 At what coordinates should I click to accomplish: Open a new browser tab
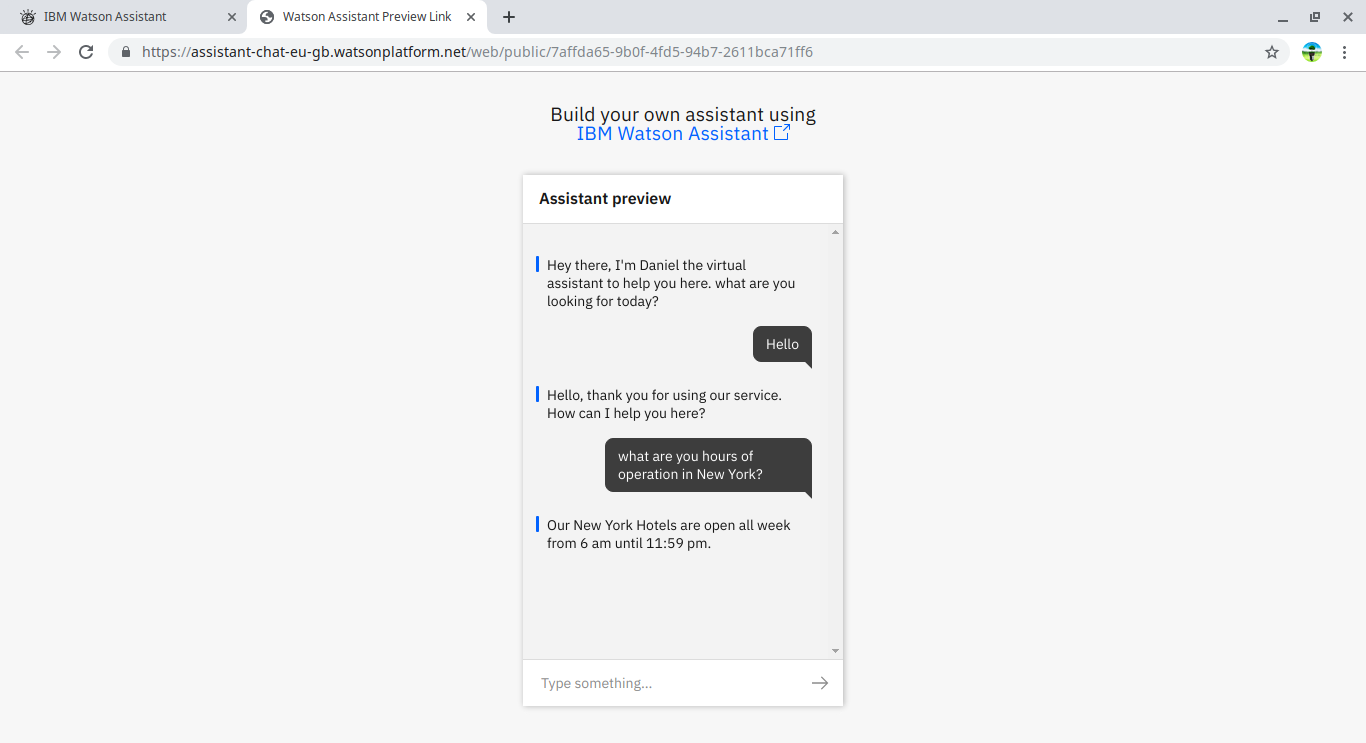click(509, 17)
